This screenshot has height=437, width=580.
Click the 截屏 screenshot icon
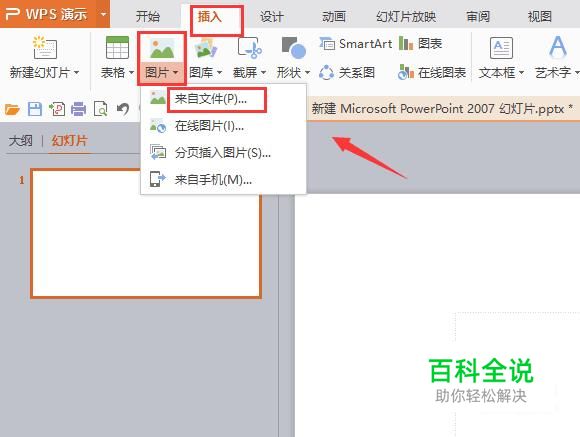click(250, 47)
